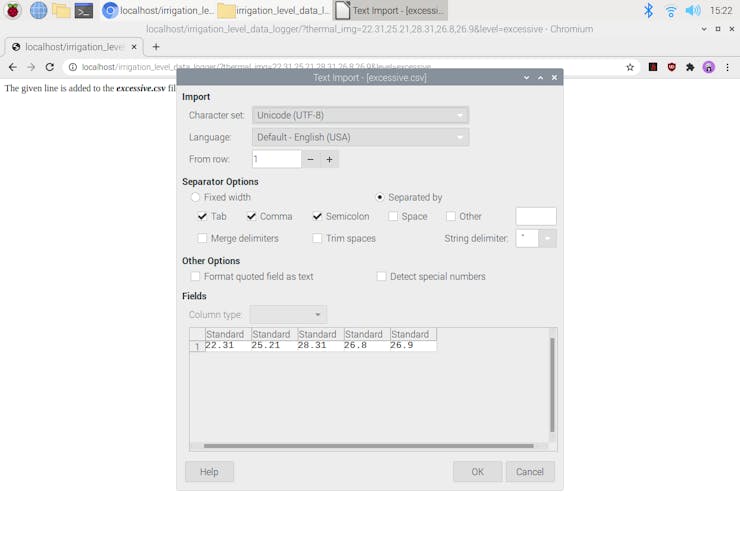Bookmark this page with the star
Image resolution: width=740 pixels, height=555 pixels.
click(x=630, y=67)
